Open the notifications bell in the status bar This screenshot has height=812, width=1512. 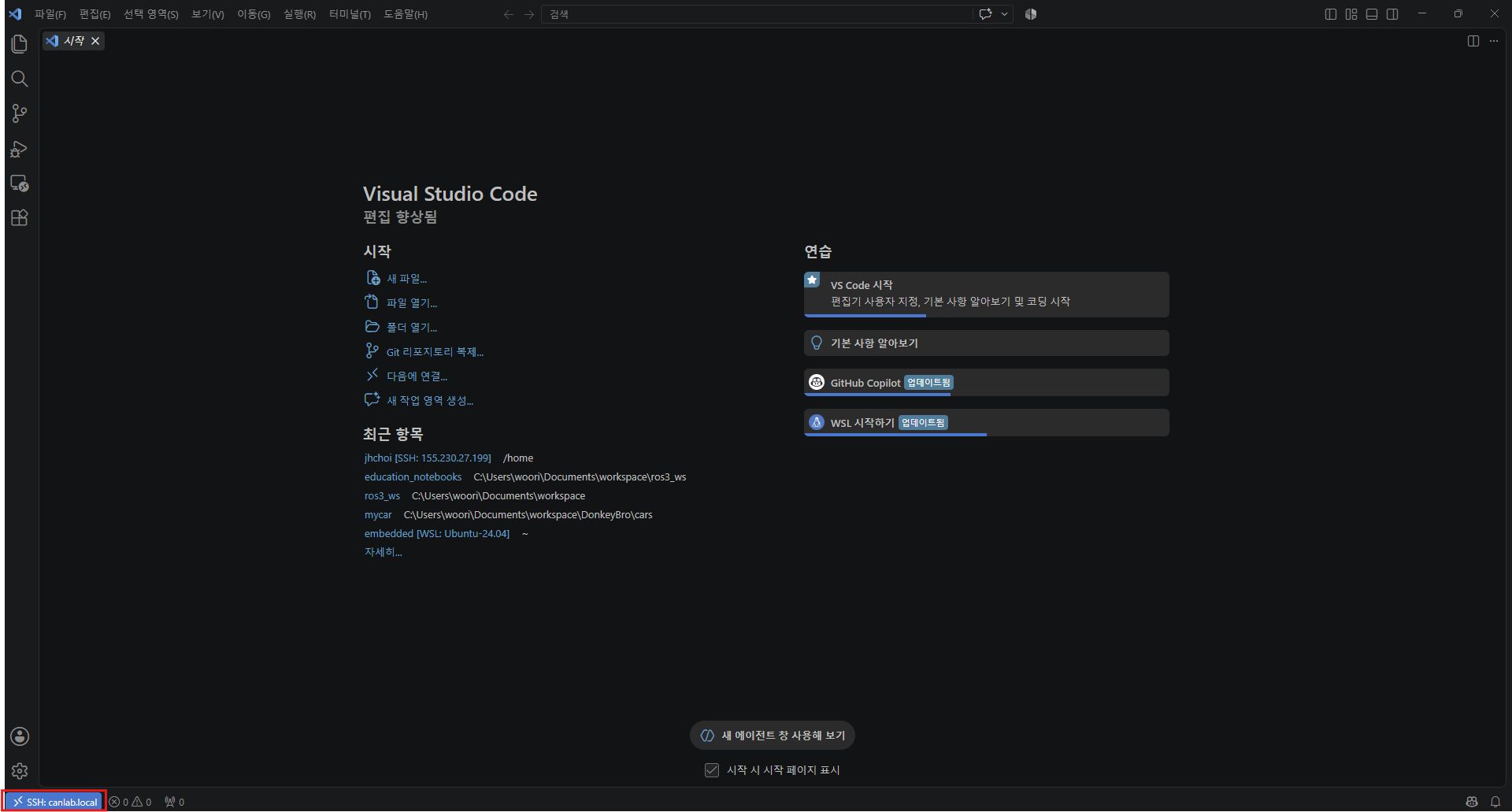point(1495,802)
